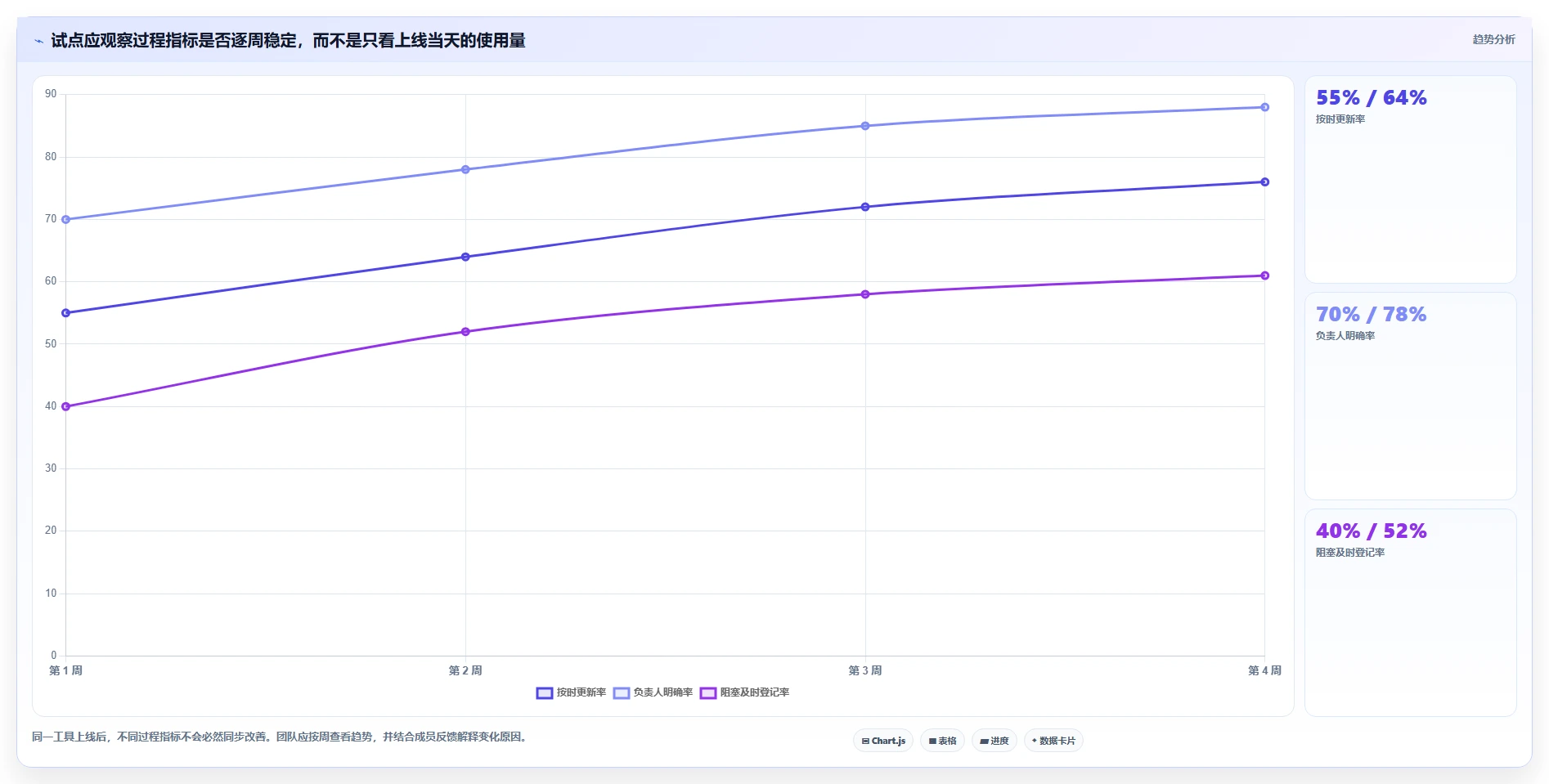1549x784 pixels.
Task: Click the 按时更新率 label in the stat card
Action: click(1340, 119)
